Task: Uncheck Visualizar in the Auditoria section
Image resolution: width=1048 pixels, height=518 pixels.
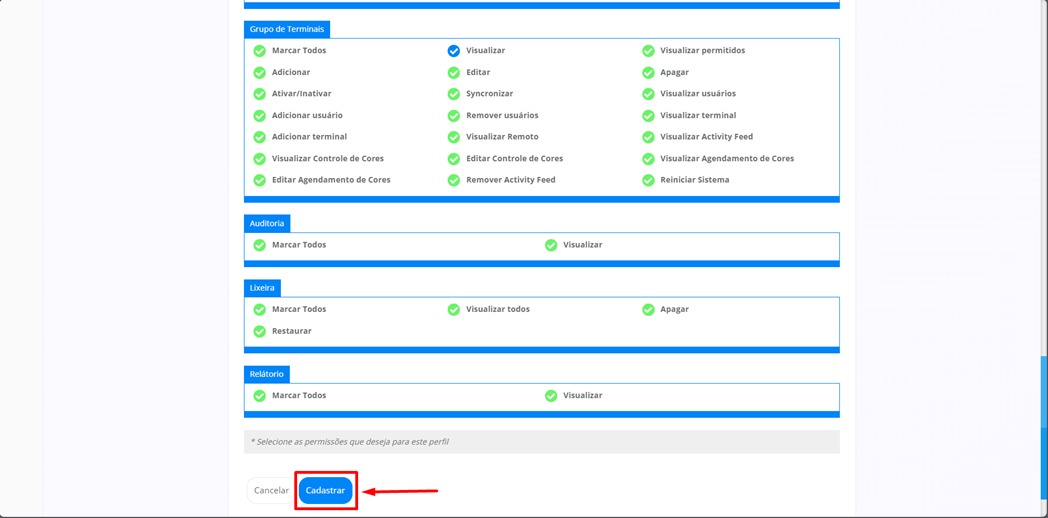Action: pyautogui.click(x=551, y=245)
